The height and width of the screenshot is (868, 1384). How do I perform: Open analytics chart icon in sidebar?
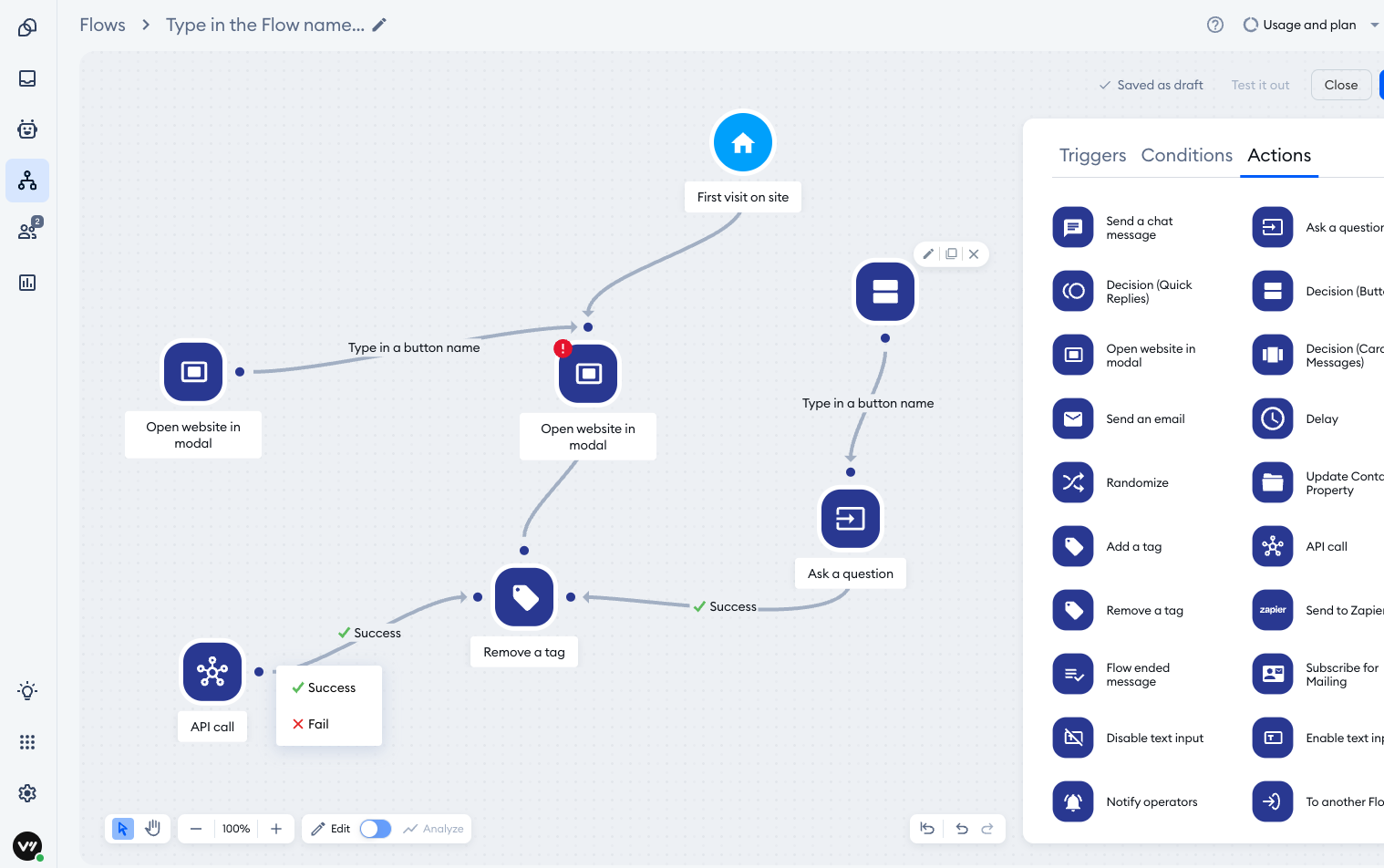click(x=27, y=283)
